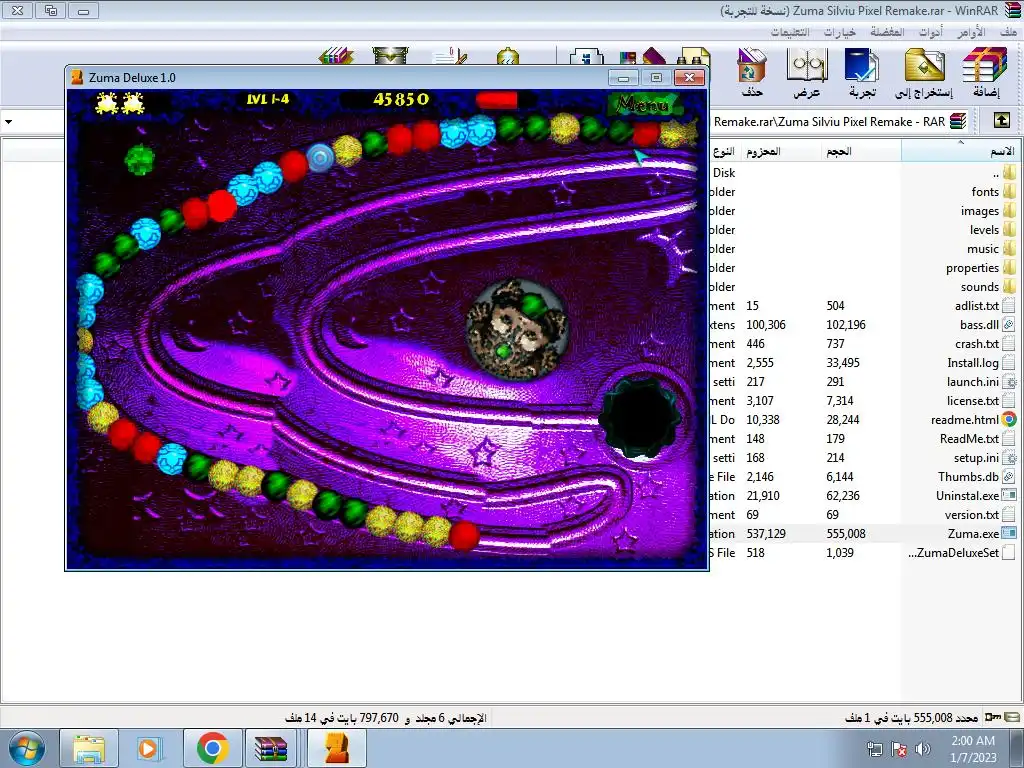This screenshot has height=768, width=1024.
Task: Open the Options (خيارات) menu
Action: pos(839,31)
